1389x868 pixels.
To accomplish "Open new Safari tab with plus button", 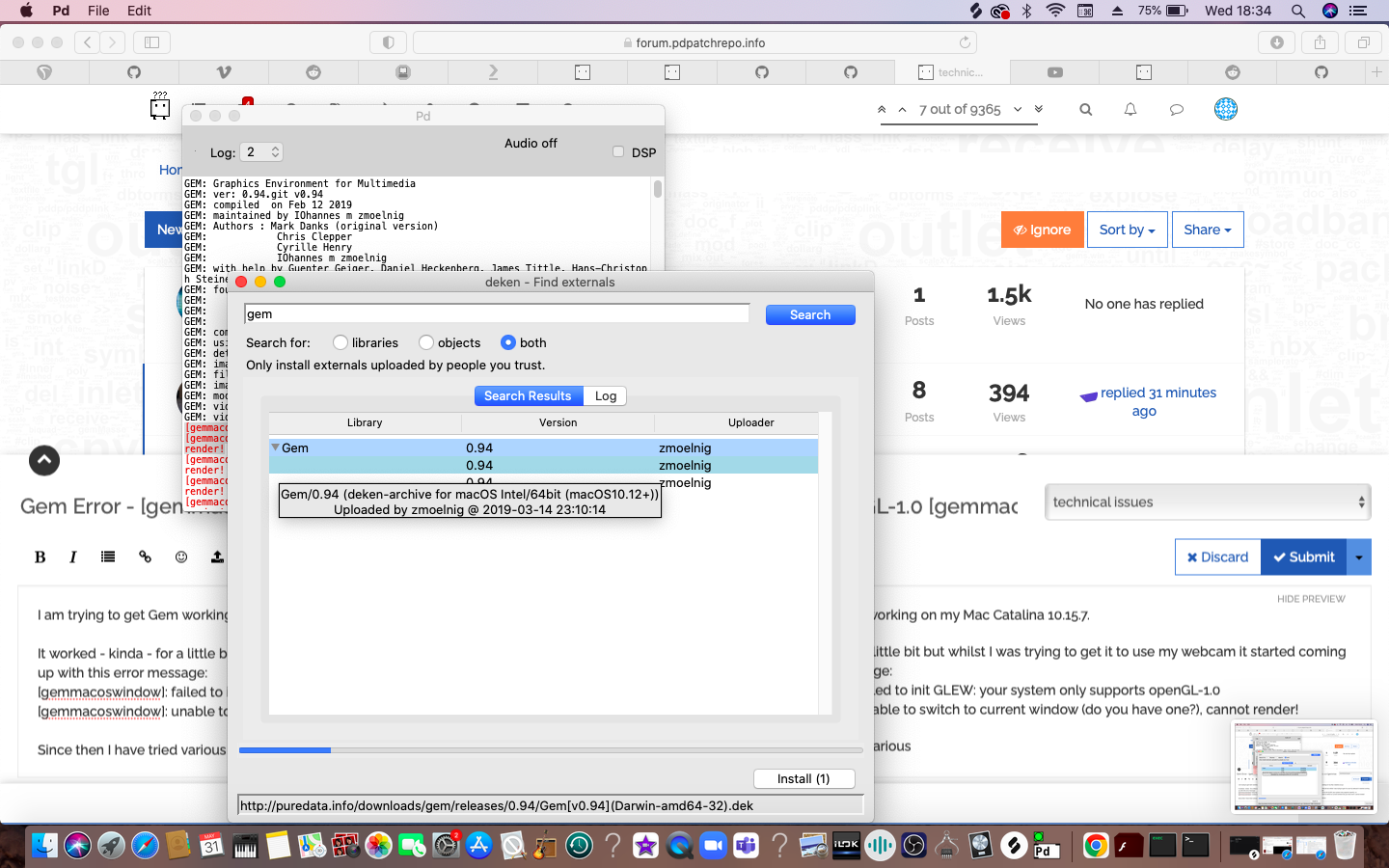I will coord(1376,72).
